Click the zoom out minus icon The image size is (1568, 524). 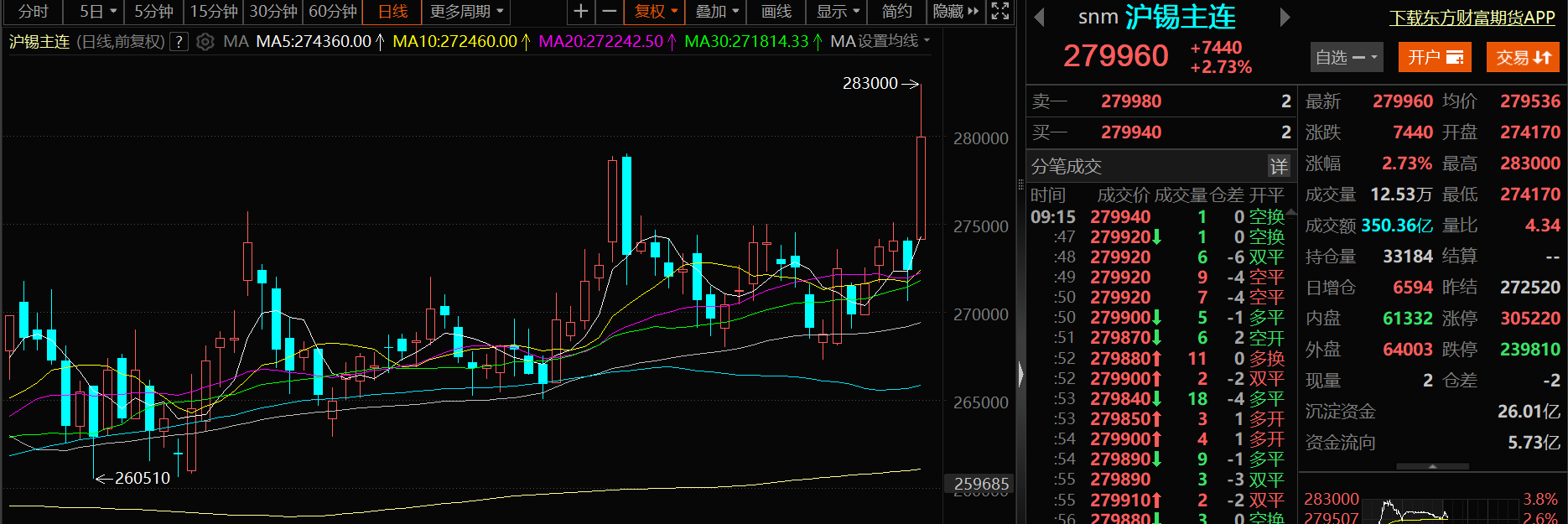click(x=610, y=11)
